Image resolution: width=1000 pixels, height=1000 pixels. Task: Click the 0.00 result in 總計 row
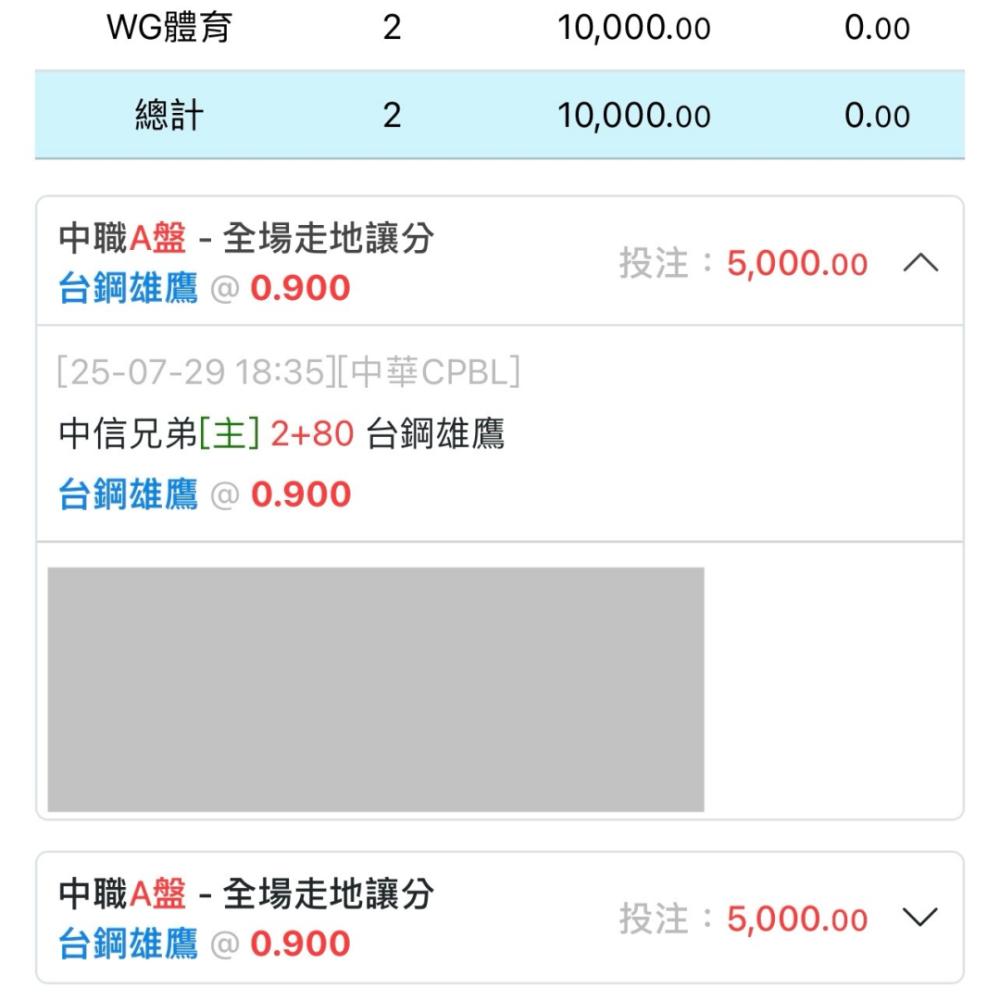tap(877, 116)
